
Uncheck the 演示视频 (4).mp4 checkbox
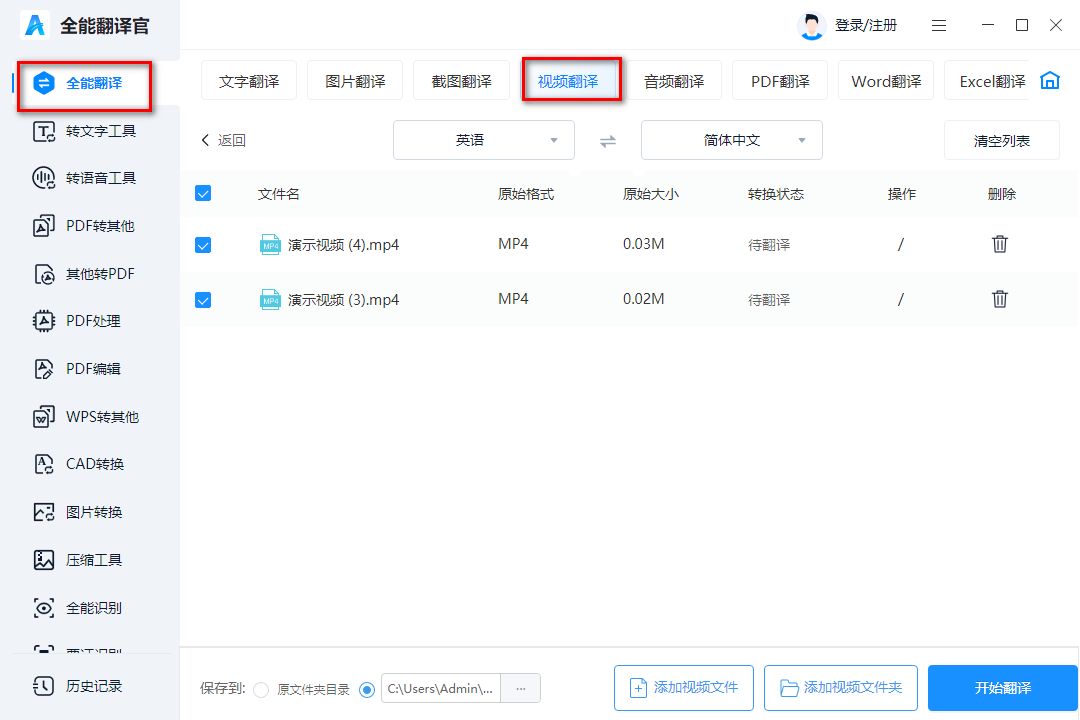click(203, 245)
